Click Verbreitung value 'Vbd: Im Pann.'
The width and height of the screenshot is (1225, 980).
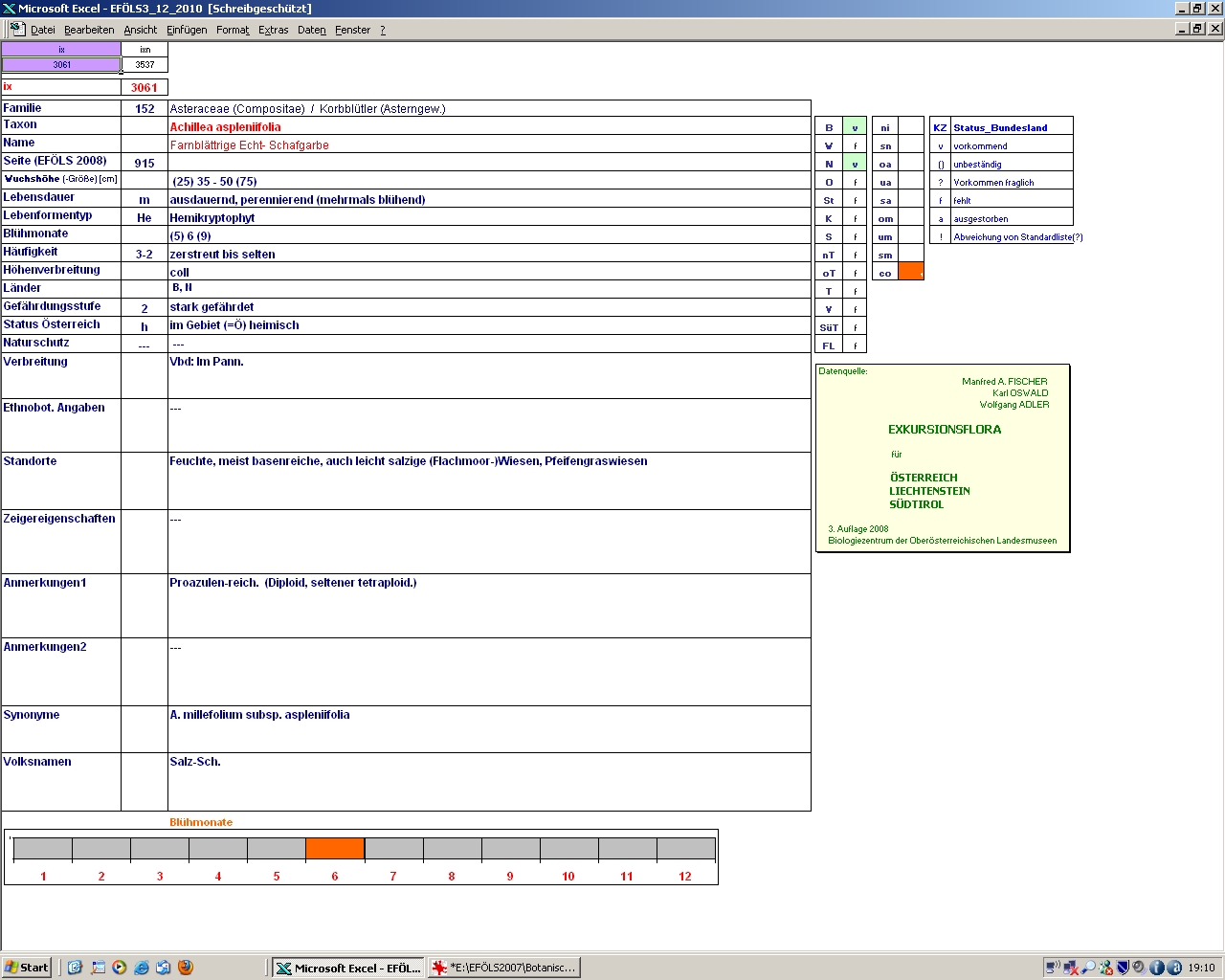pyautogui.click(x=207, y=362)
